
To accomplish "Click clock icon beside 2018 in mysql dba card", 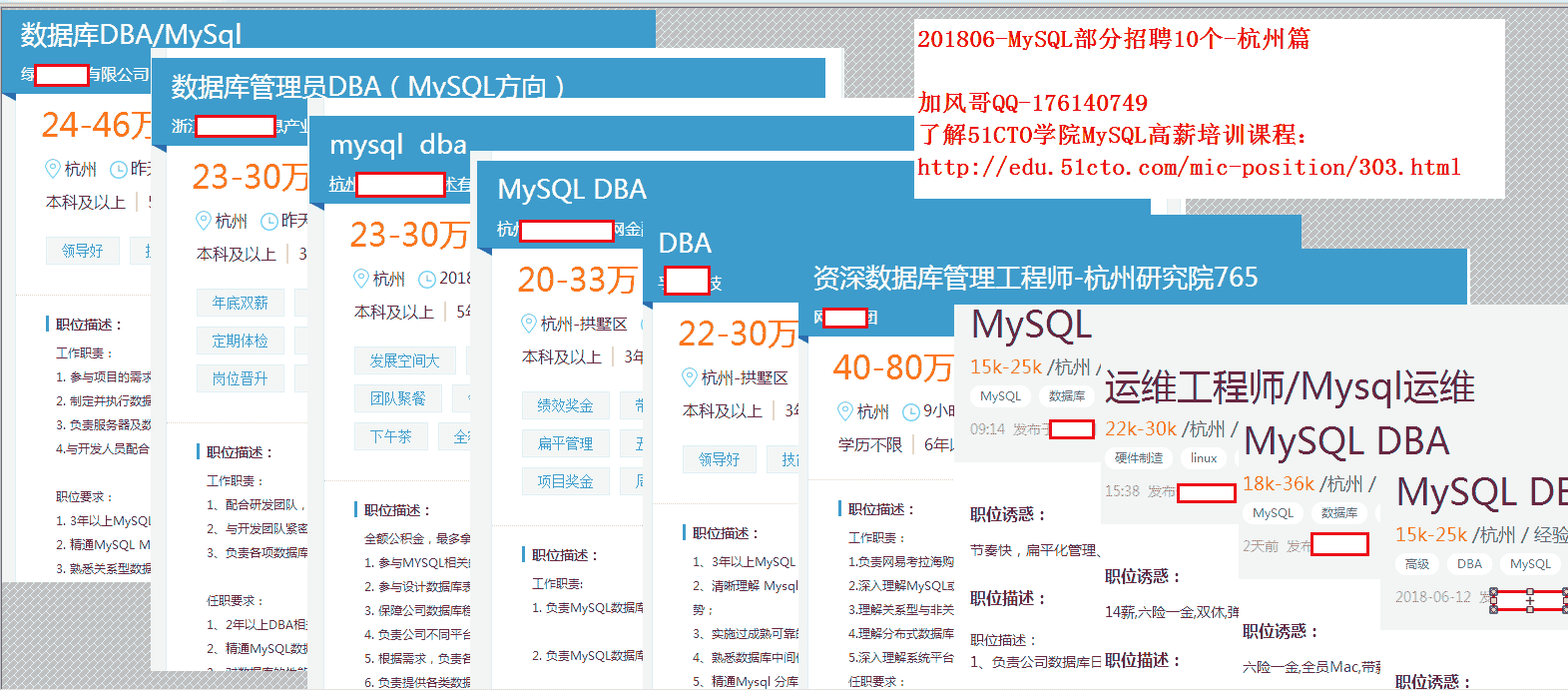I will tap(427, 280).
